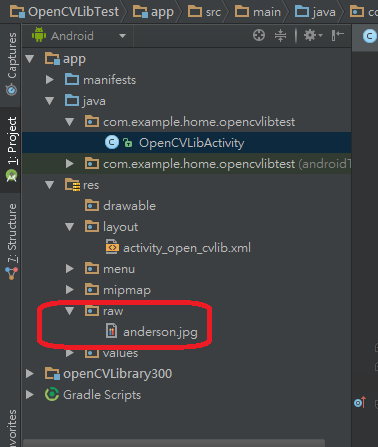Collapse the java folder in tree
This screenshot has width=378, height=447.
(50, 101)
